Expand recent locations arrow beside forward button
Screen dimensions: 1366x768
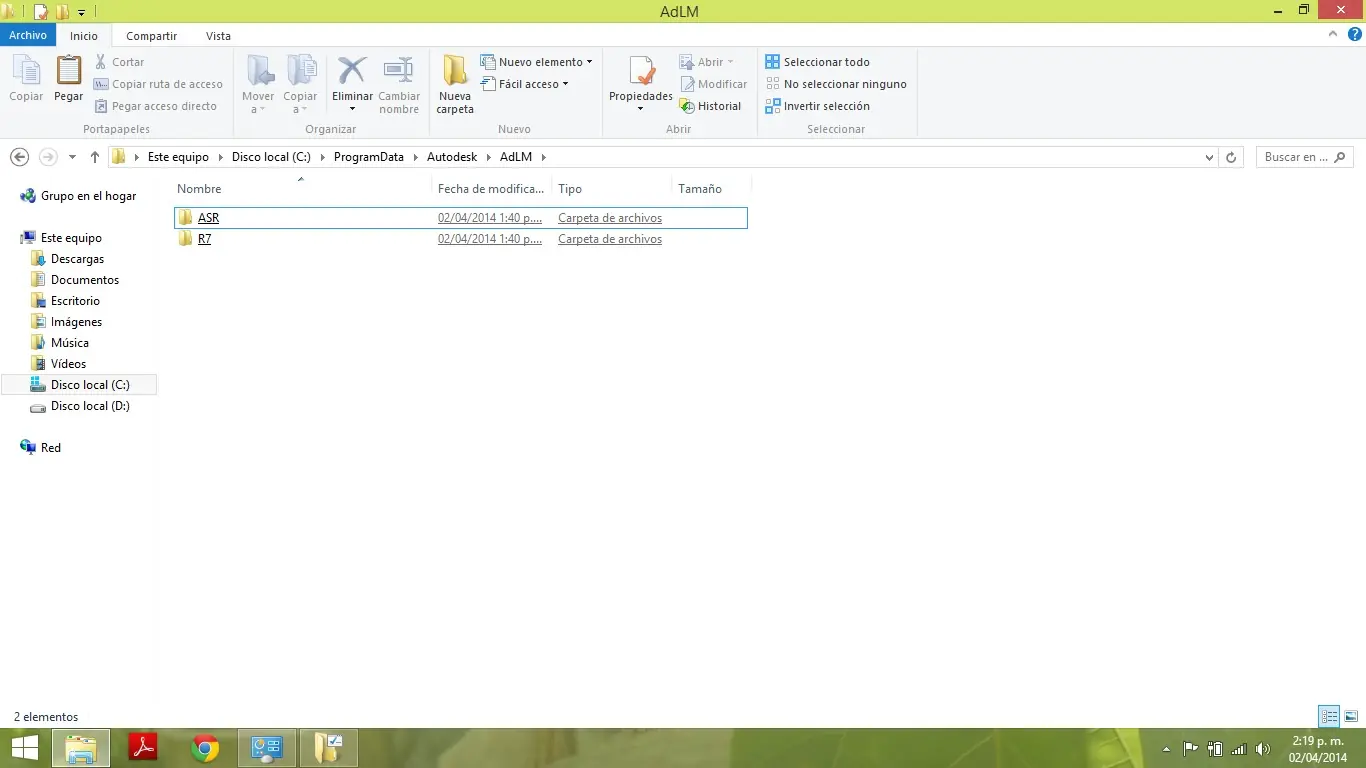tap(72, 157)
